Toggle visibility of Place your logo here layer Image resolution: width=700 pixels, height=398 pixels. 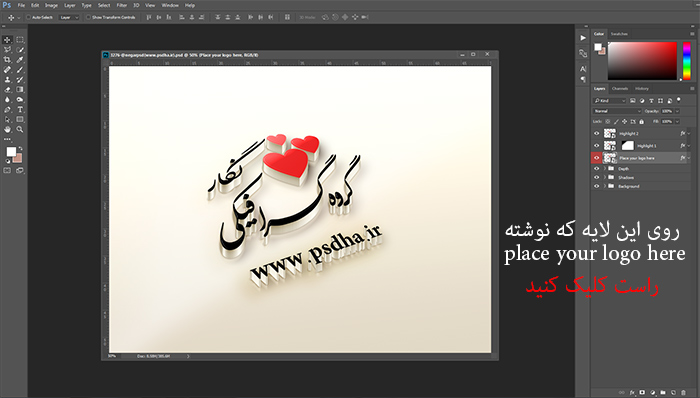coord(596,158)
